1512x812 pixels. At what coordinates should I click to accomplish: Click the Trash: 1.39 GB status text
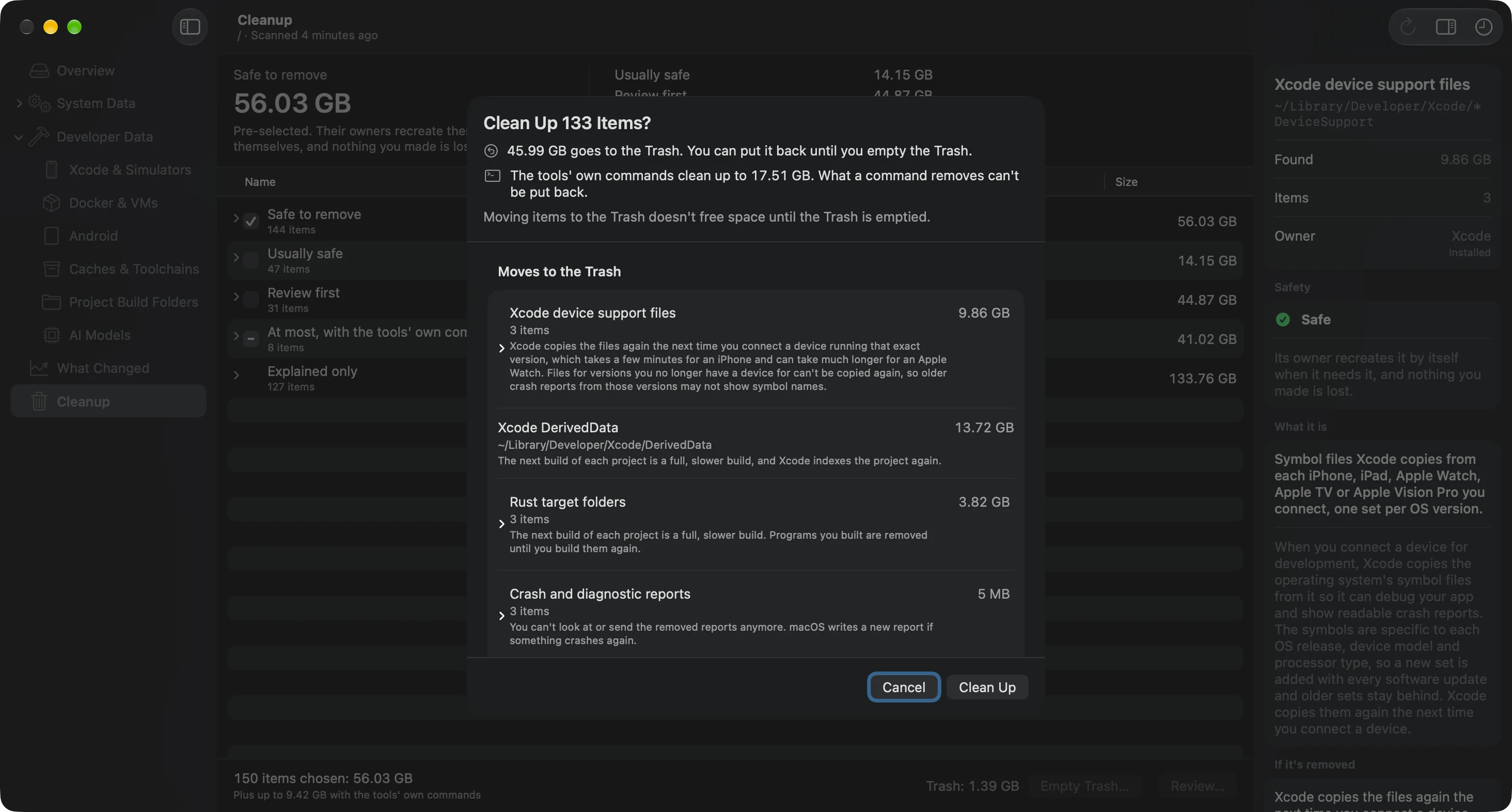pyautogui.click(x=972, y=786)
